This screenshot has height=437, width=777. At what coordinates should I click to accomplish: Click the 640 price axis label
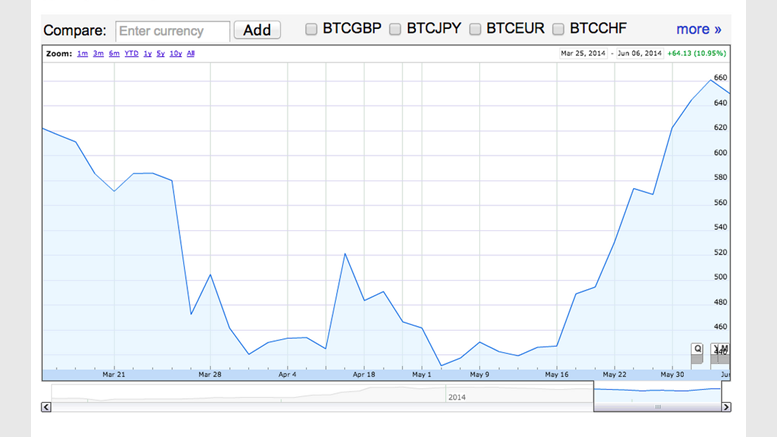tap(721, 103)
